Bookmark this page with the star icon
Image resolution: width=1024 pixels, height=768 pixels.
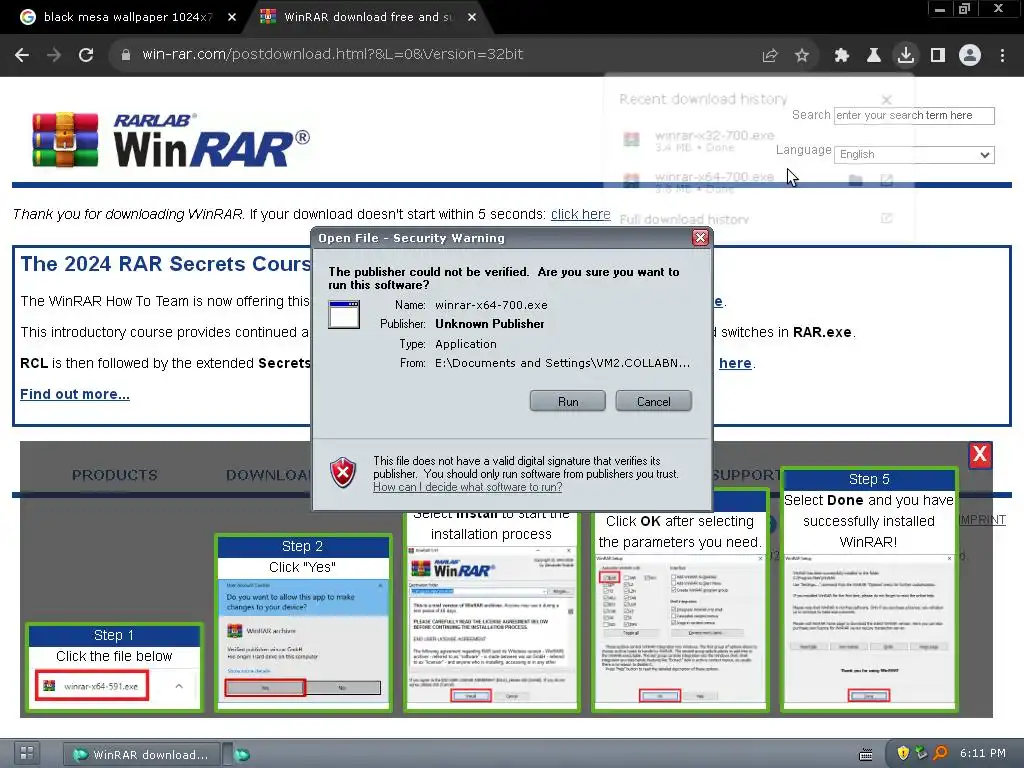pos(802,56)
